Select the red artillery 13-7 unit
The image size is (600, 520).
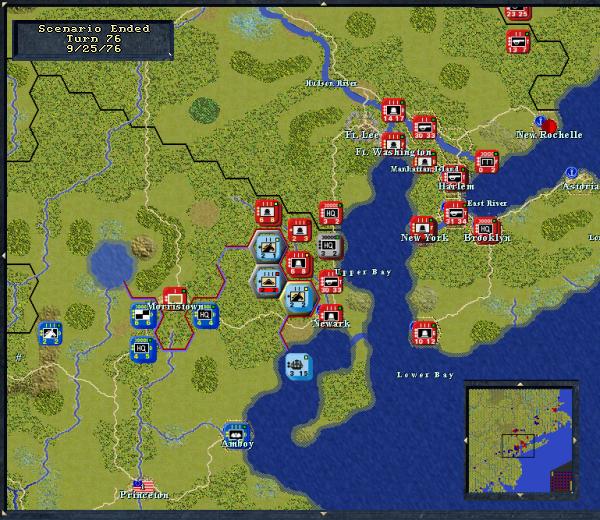tap(518, 41)
